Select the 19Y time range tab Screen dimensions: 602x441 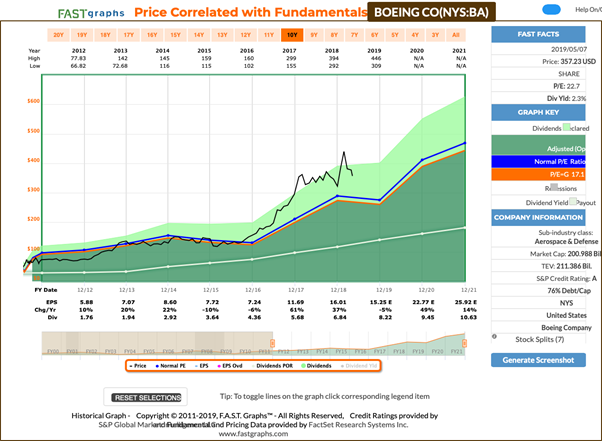coord(82,35)
